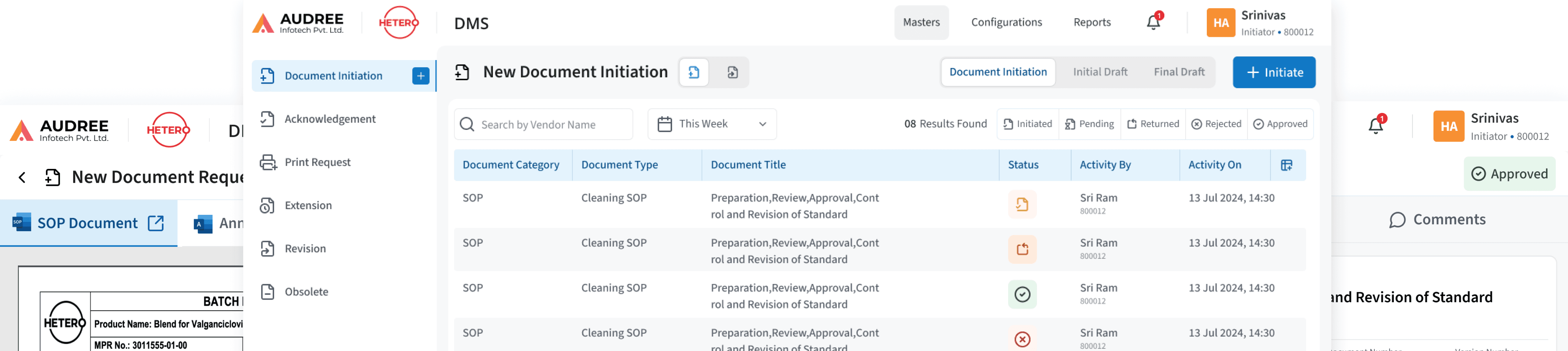Open Print Request in sidebar

[317, 162]
